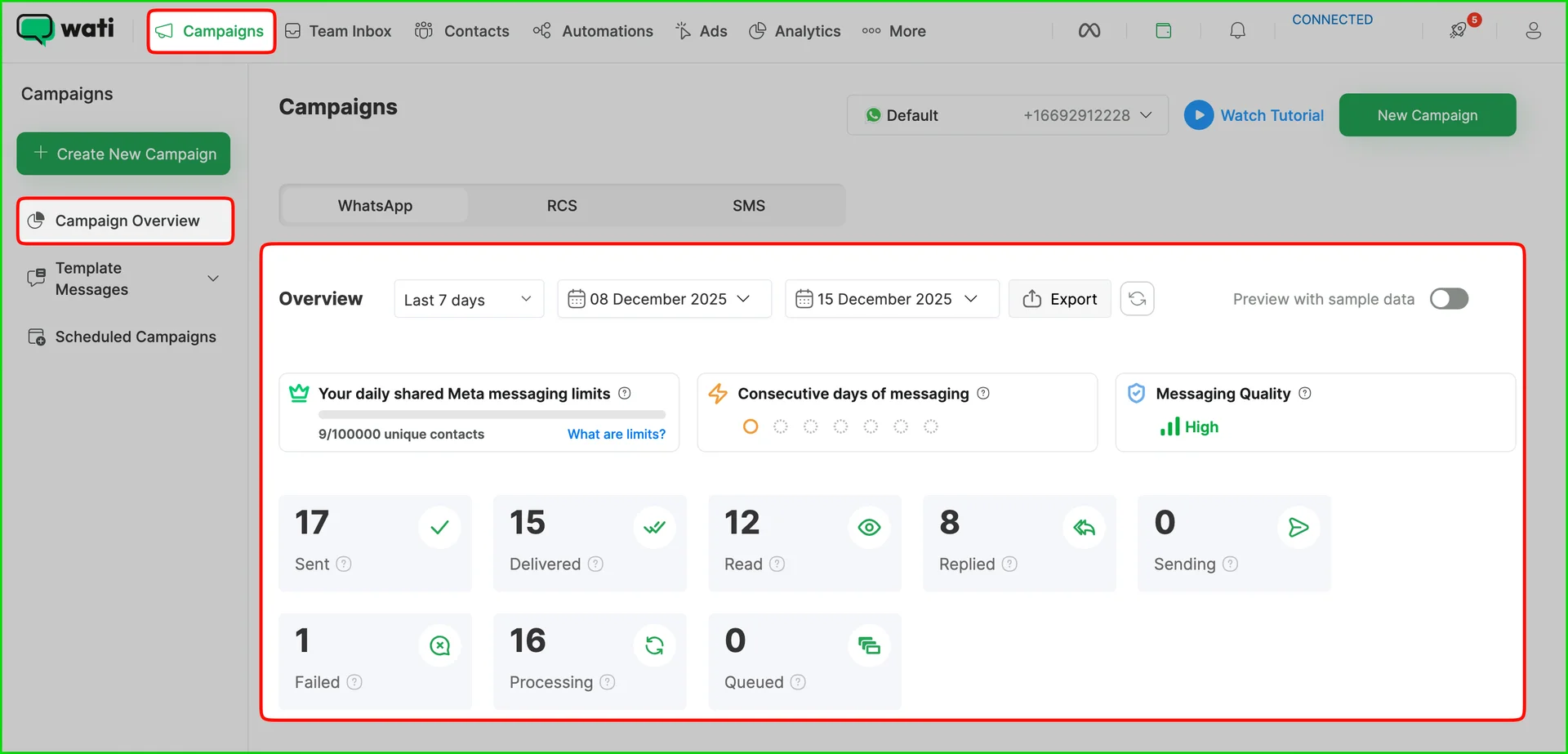Click the question mark beside Sending
The width and height of the screenshot is (1568, 754).
[x=1230, y=564]
